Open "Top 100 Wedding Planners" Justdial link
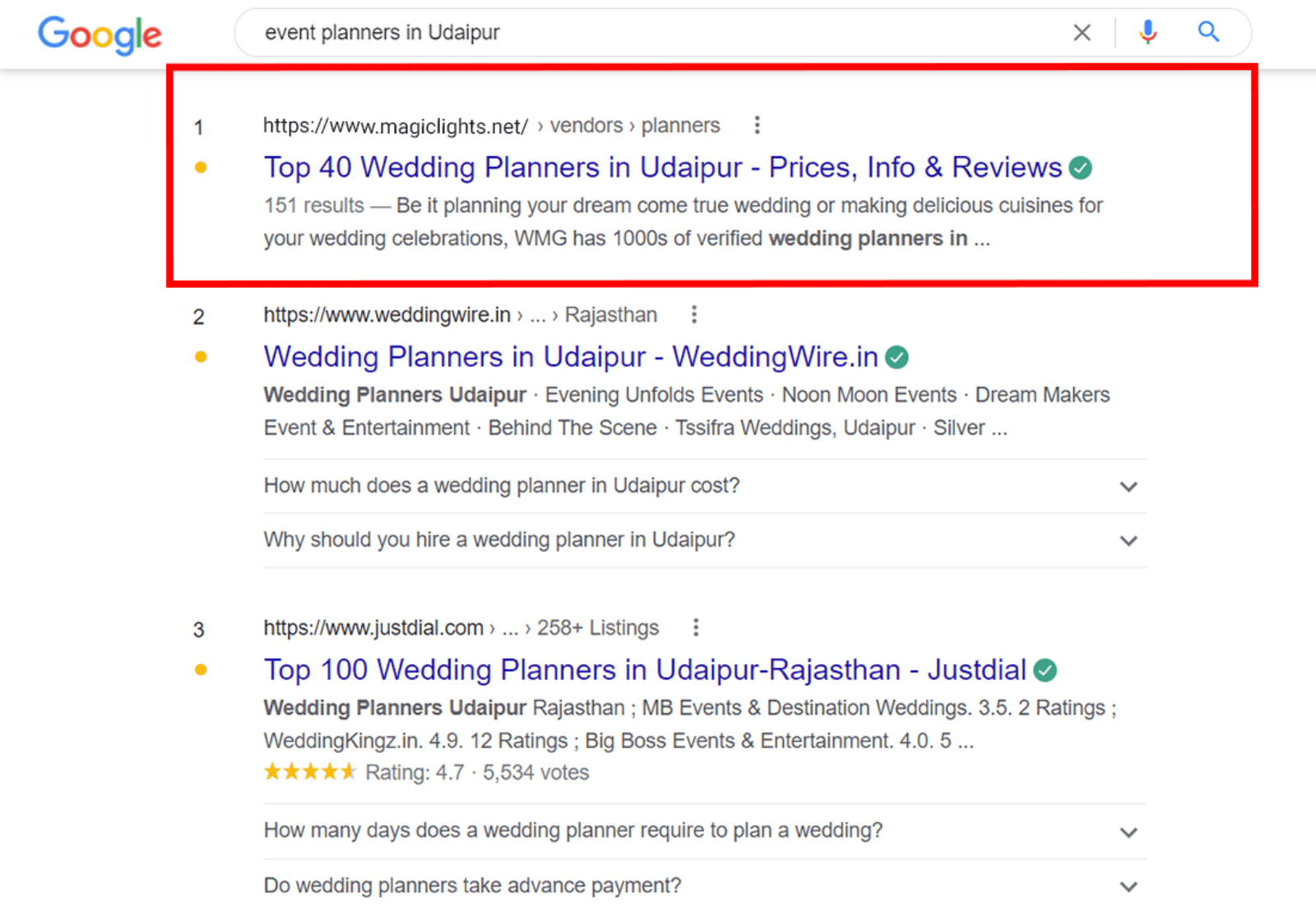 (x=644, y=670)
